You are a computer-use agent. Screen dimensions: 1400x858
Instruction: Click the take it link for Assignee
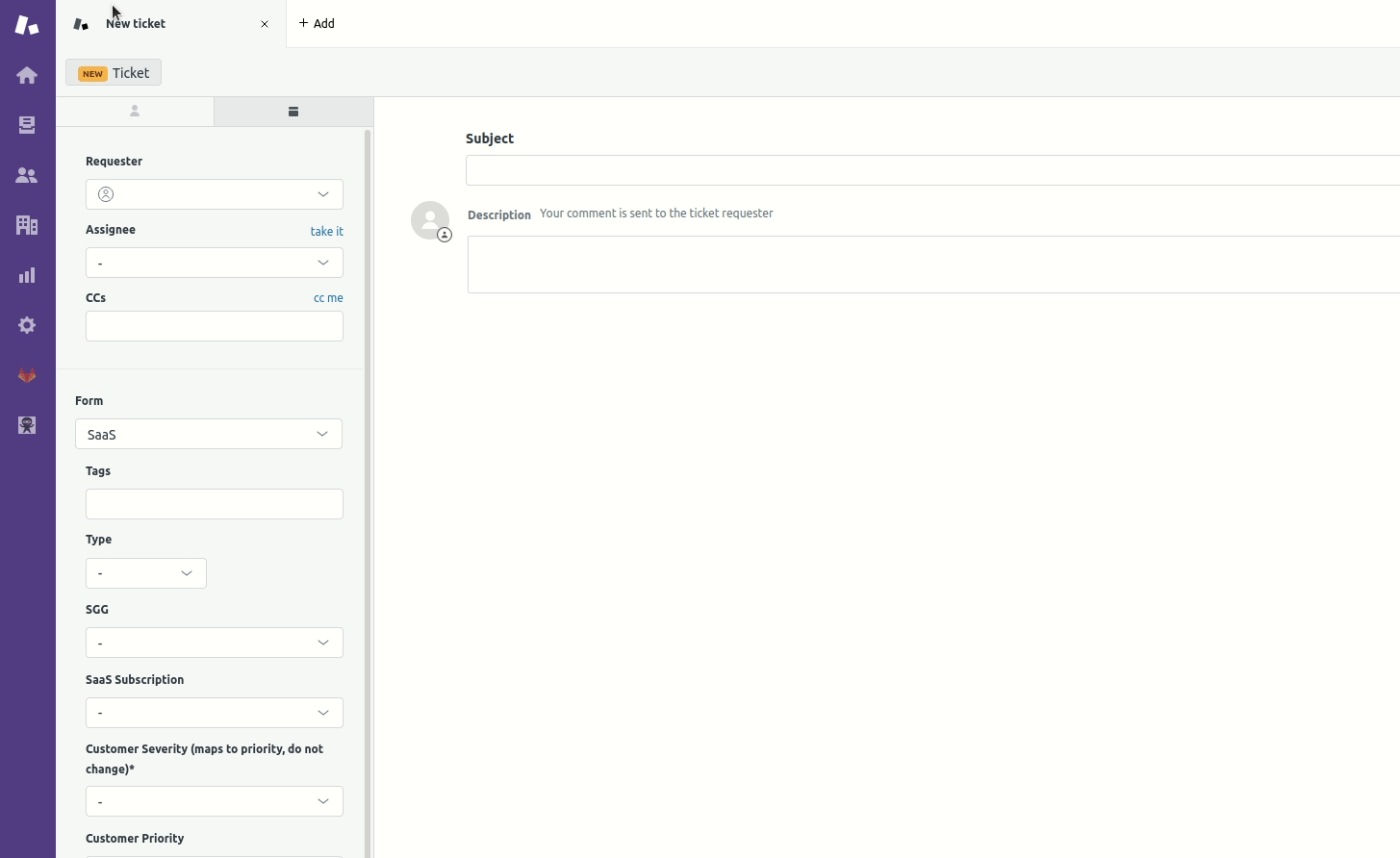coord(326,231)
